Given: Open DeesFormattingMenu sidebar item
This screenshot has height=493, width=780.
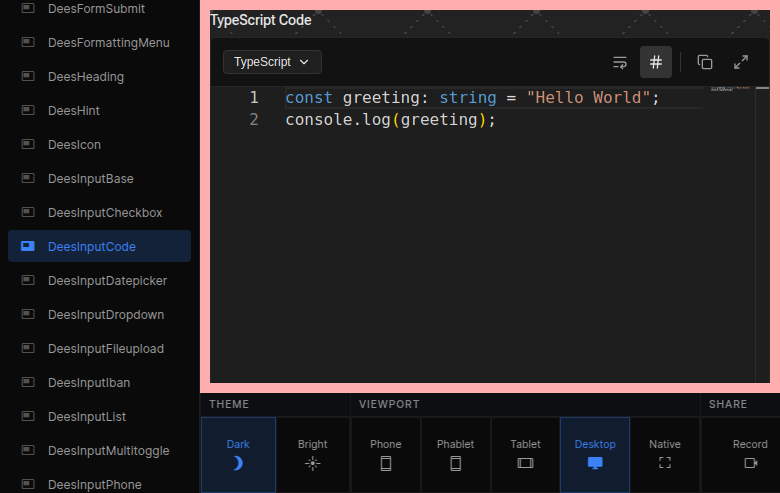Looking at the screenshot, I should click(108, 43).
